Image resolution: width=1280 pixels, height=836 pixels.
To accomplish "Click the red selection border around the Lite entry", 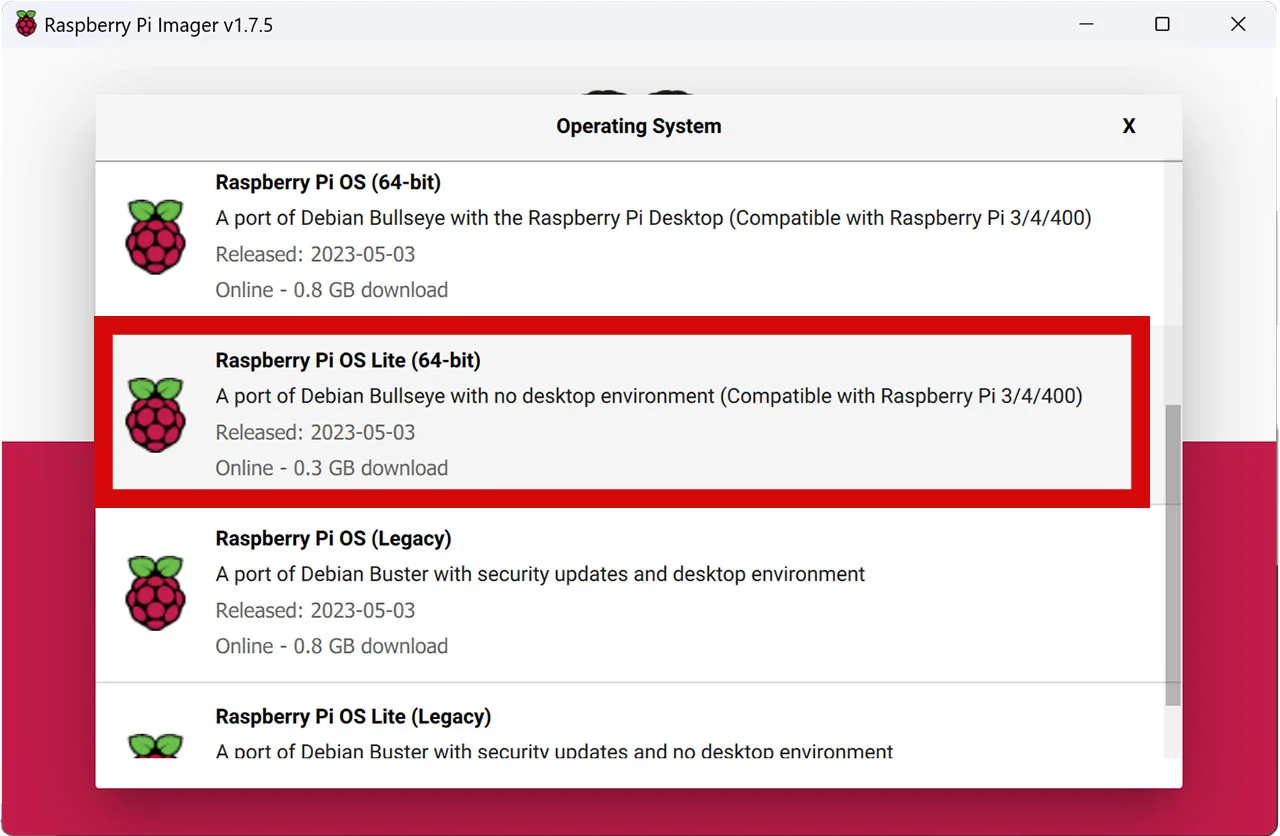I will tap(620, 322).
